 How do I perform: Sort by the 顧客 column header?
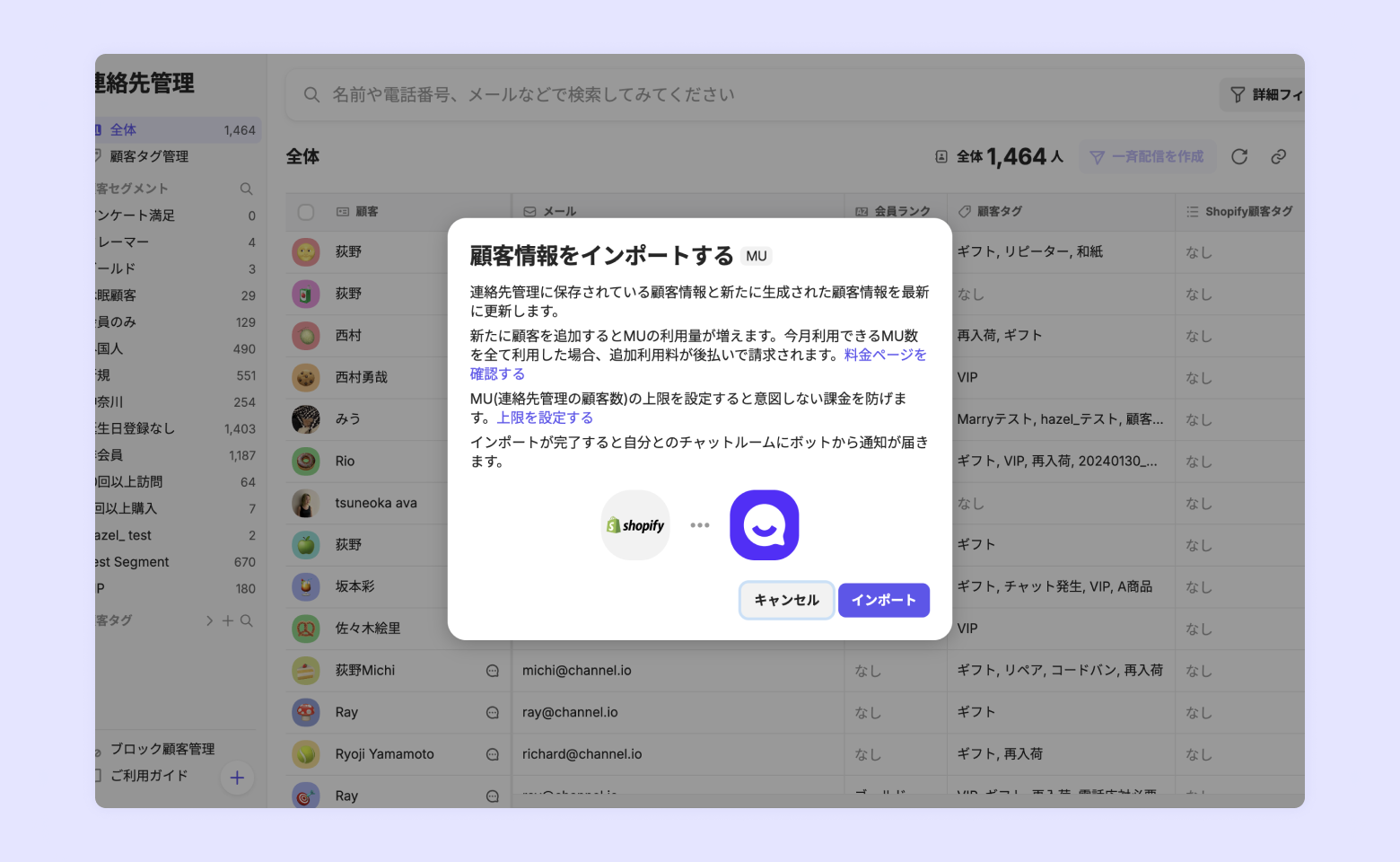[x=357, y=212]
